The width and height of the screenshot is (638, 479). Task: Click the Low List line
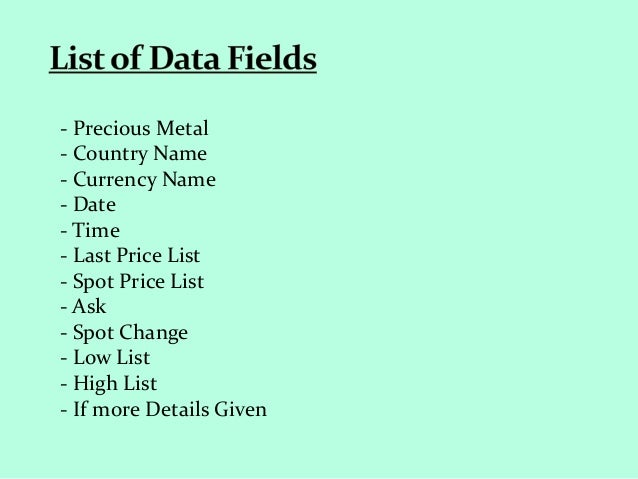pyautogui.click(x=105, y=358)
